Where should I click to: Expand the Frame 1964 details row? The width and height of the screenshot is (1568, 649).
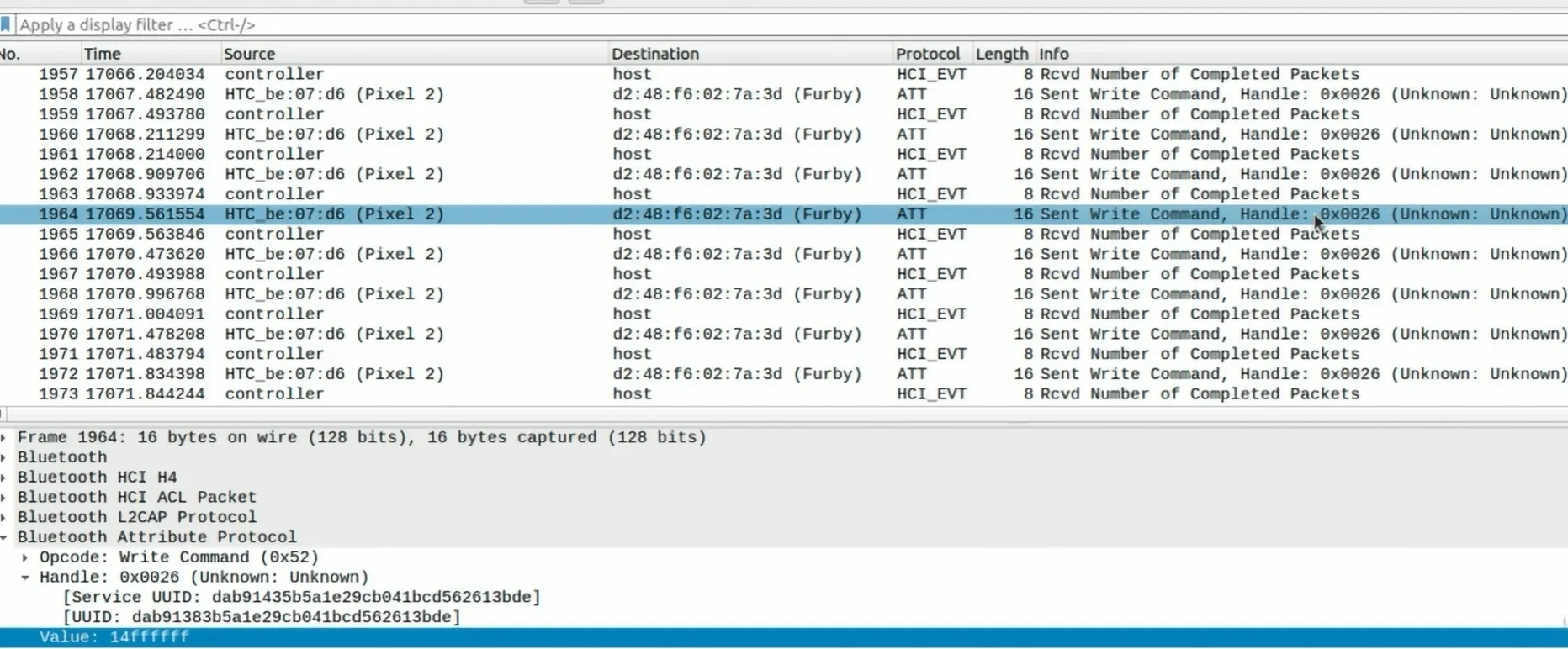coord(5,437)
